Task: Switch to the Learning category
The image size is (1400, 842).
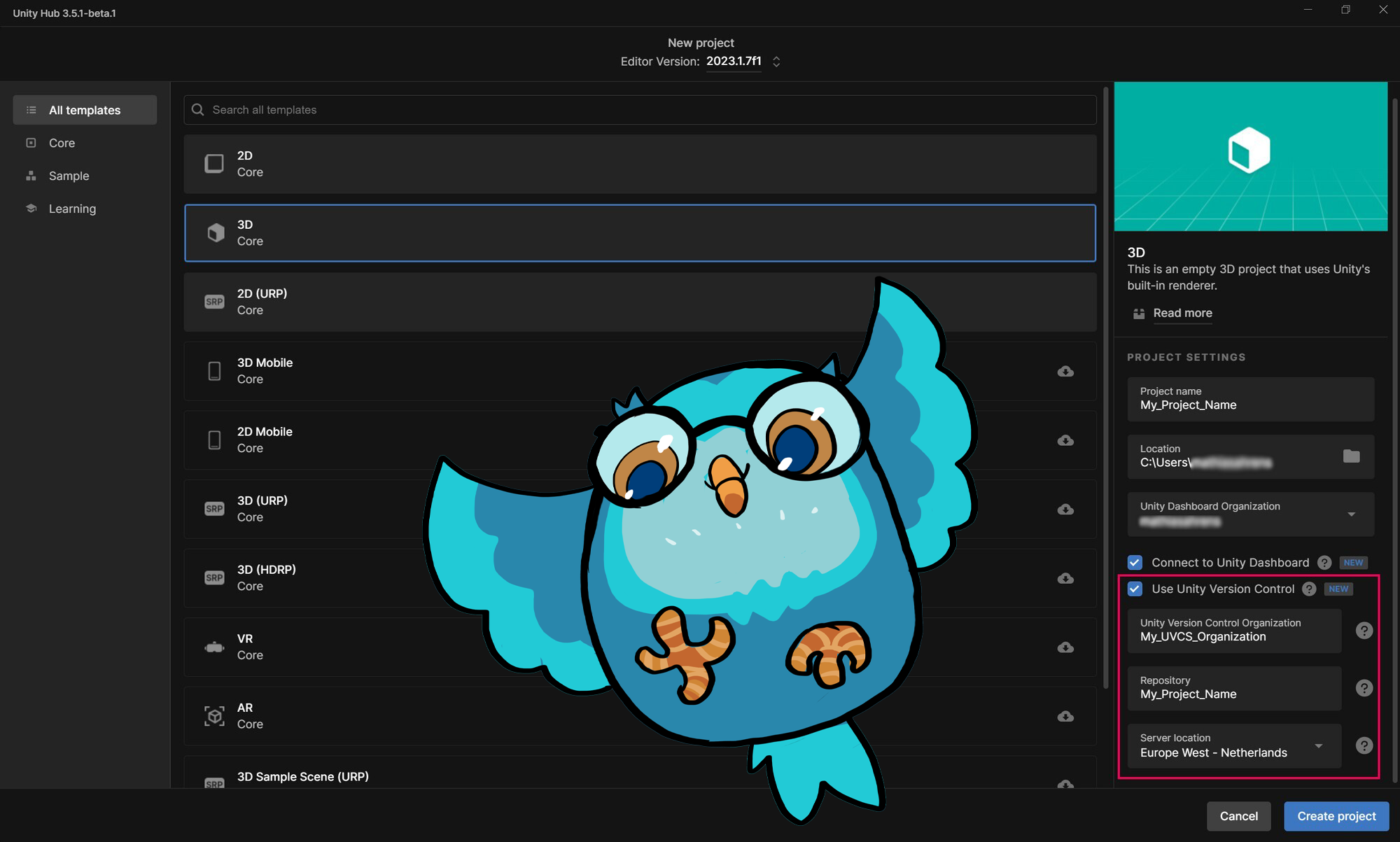Action: pyautogui.click(x=71, y=208)
